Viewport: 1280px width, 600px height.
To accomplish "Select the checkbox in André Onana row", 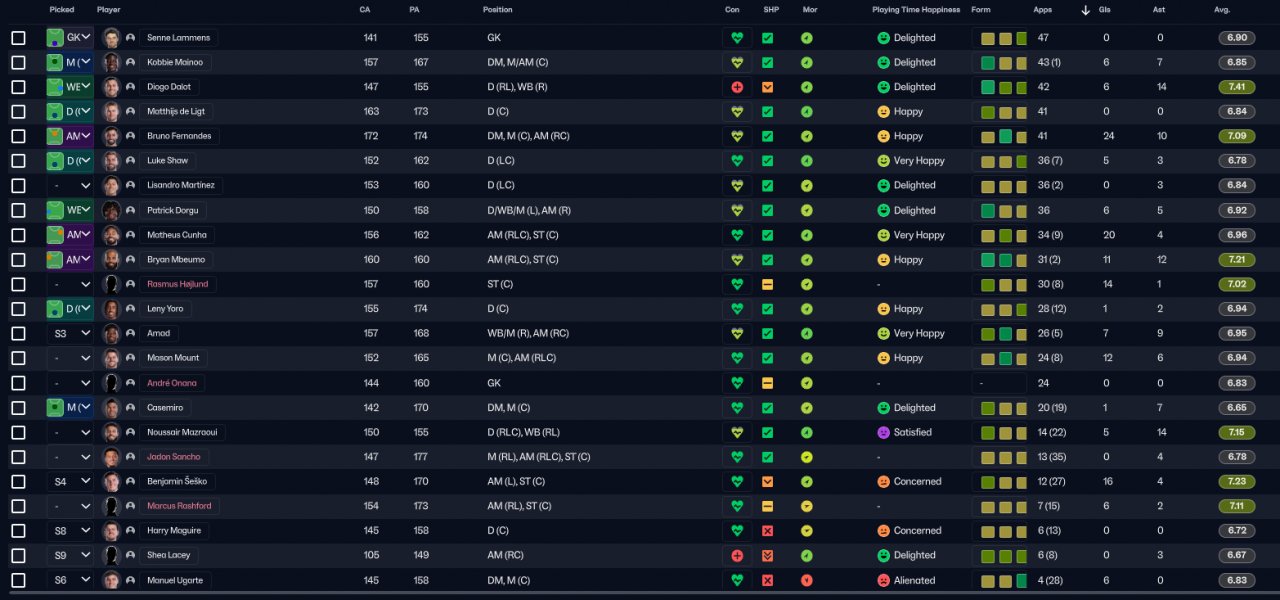I will pyautogui.click(x=18, y=383).
